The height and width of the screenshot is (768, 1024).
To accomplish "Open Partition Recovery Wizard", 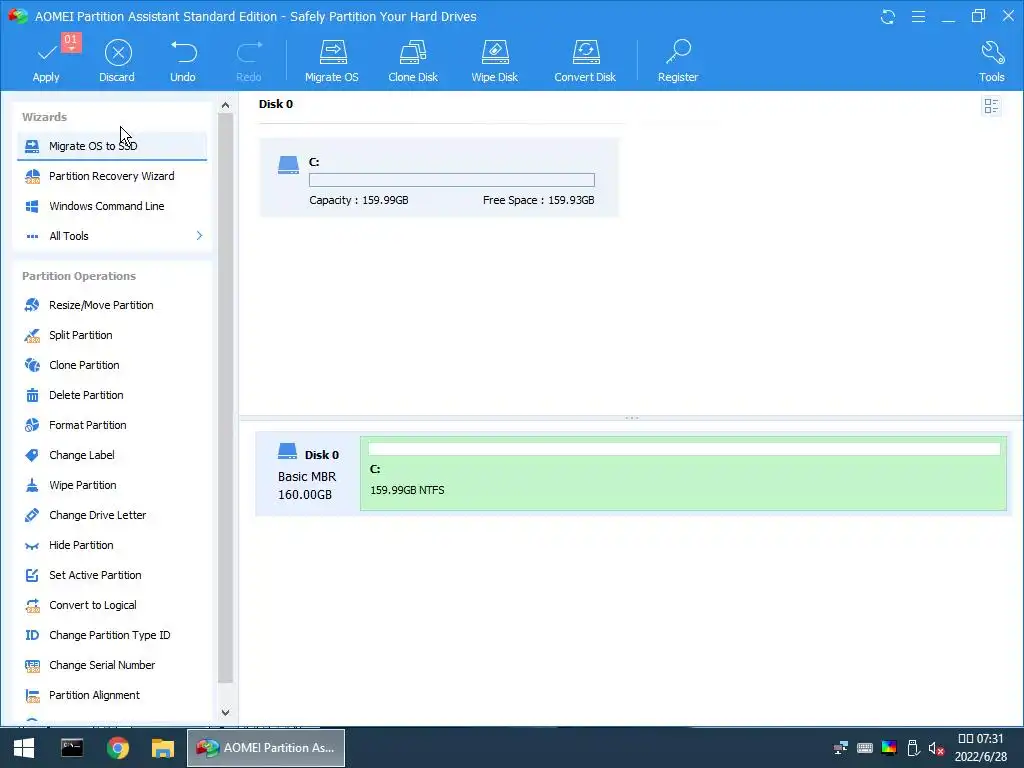I will pos(112,176).
